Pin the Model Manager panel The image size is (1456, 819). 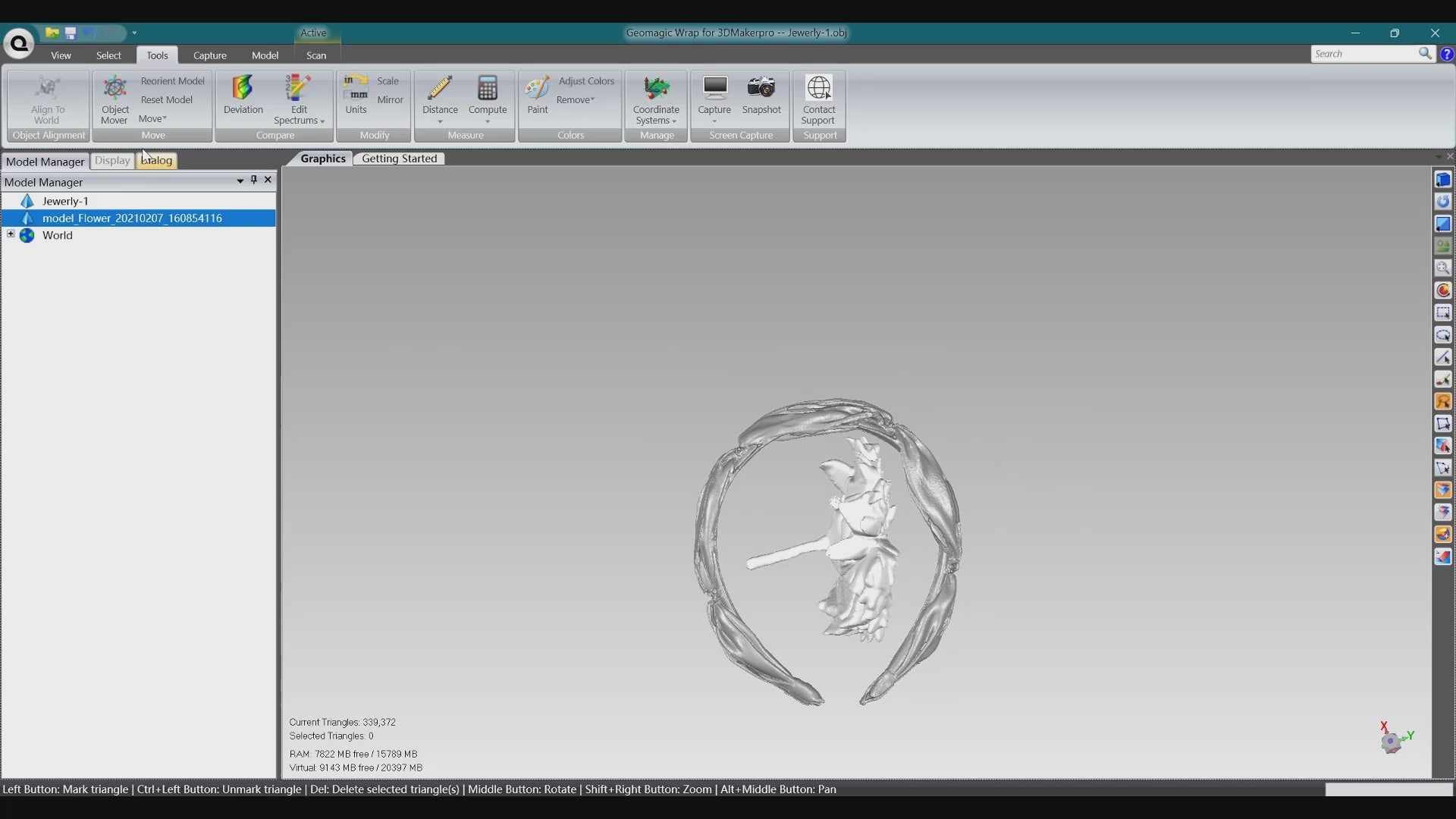(x=254, y=180)
